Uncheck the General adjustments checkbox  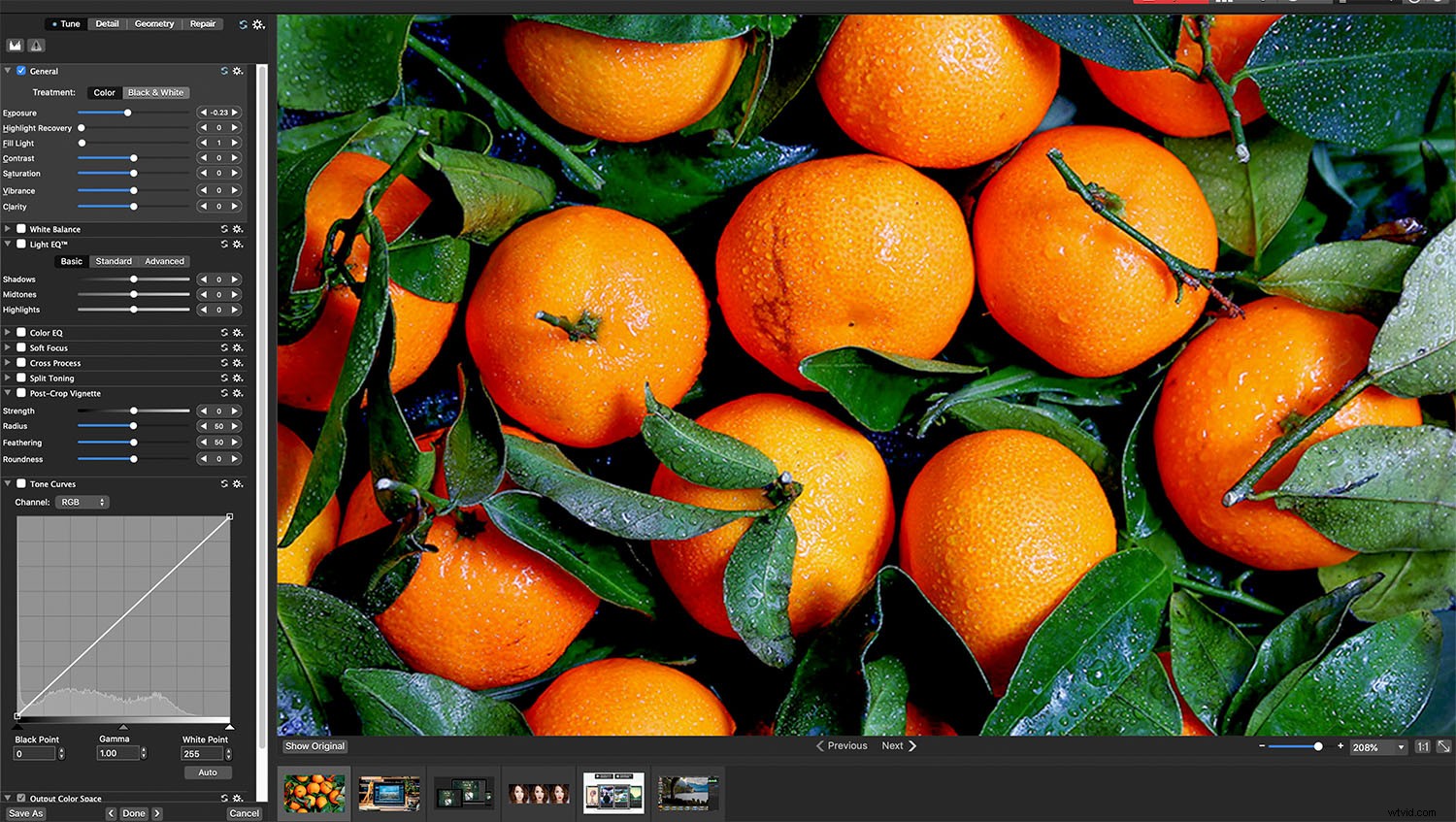tap(20, 71)
